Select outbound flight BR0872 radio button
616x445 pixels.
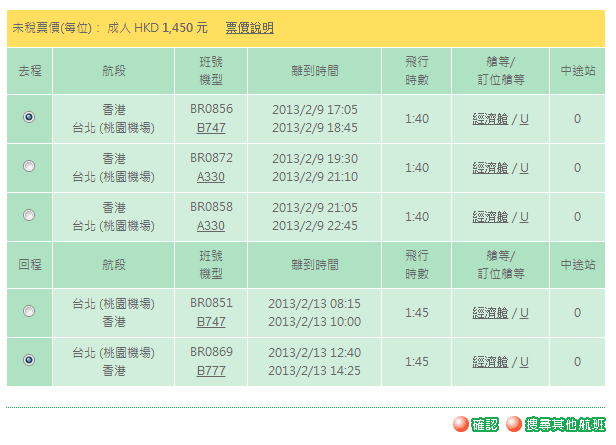click(x=29, y=166)
